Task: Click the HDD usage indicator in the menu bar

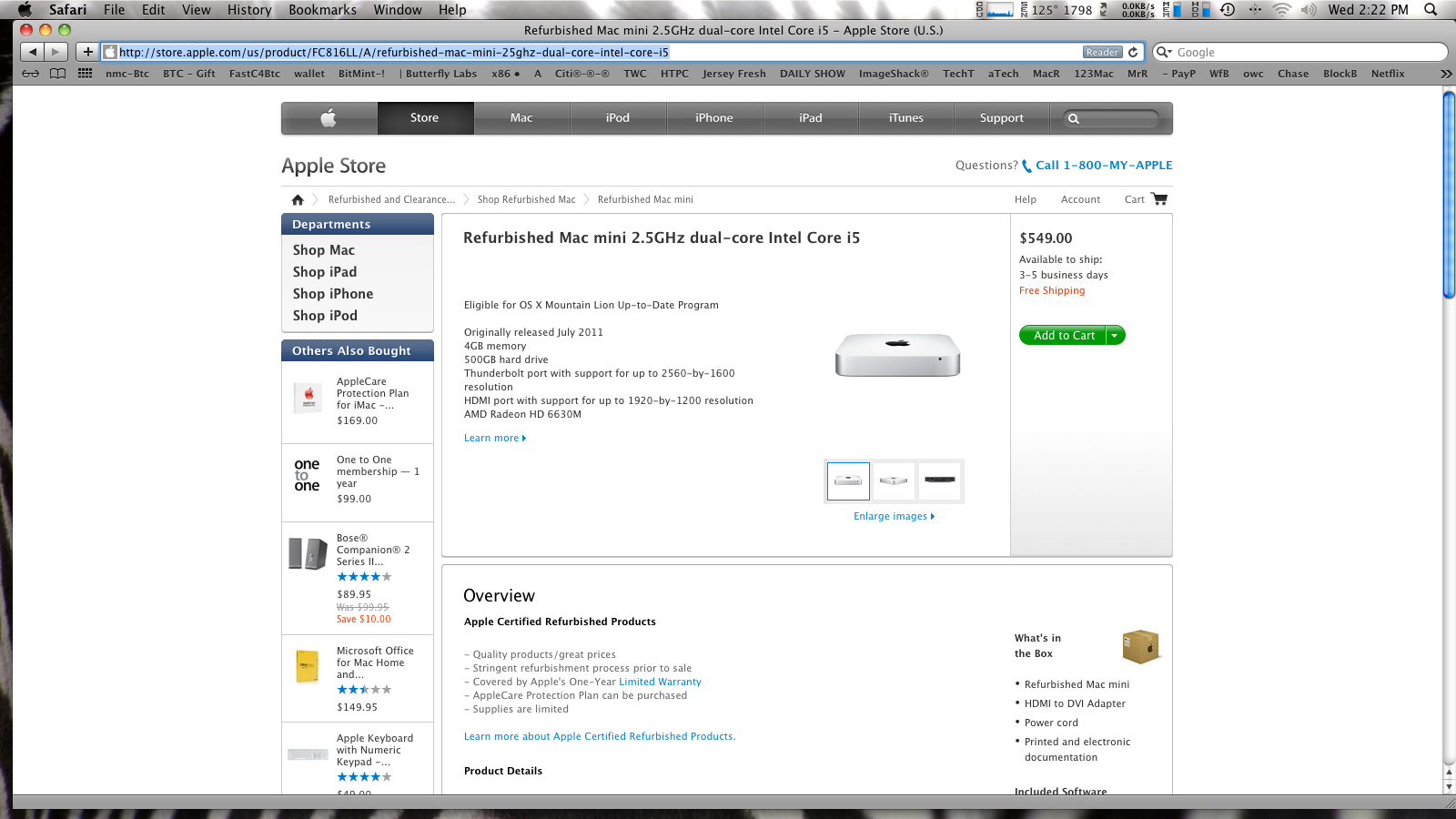Action: point(1201,9)
